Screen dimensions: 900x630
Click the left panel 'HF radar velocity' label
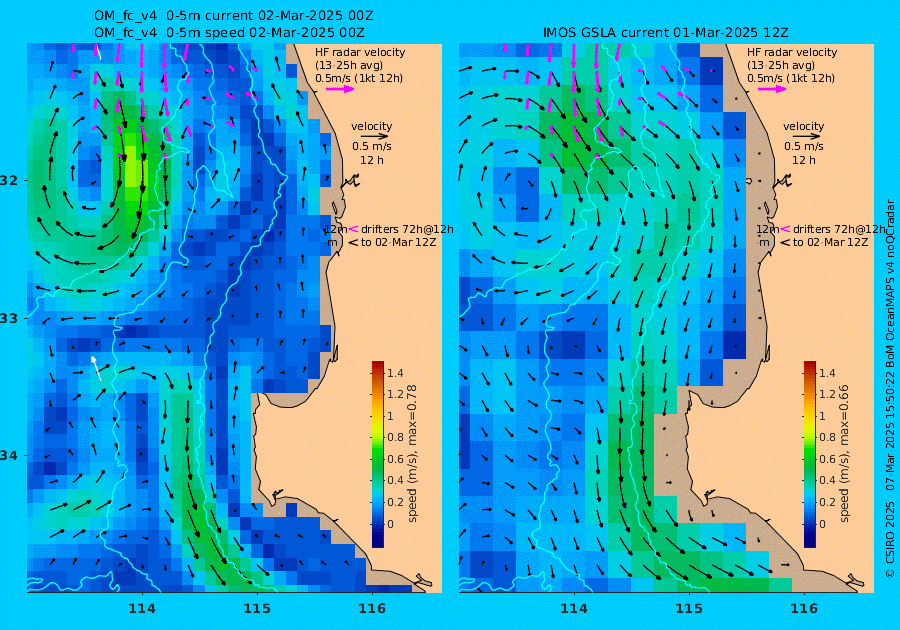360,52
